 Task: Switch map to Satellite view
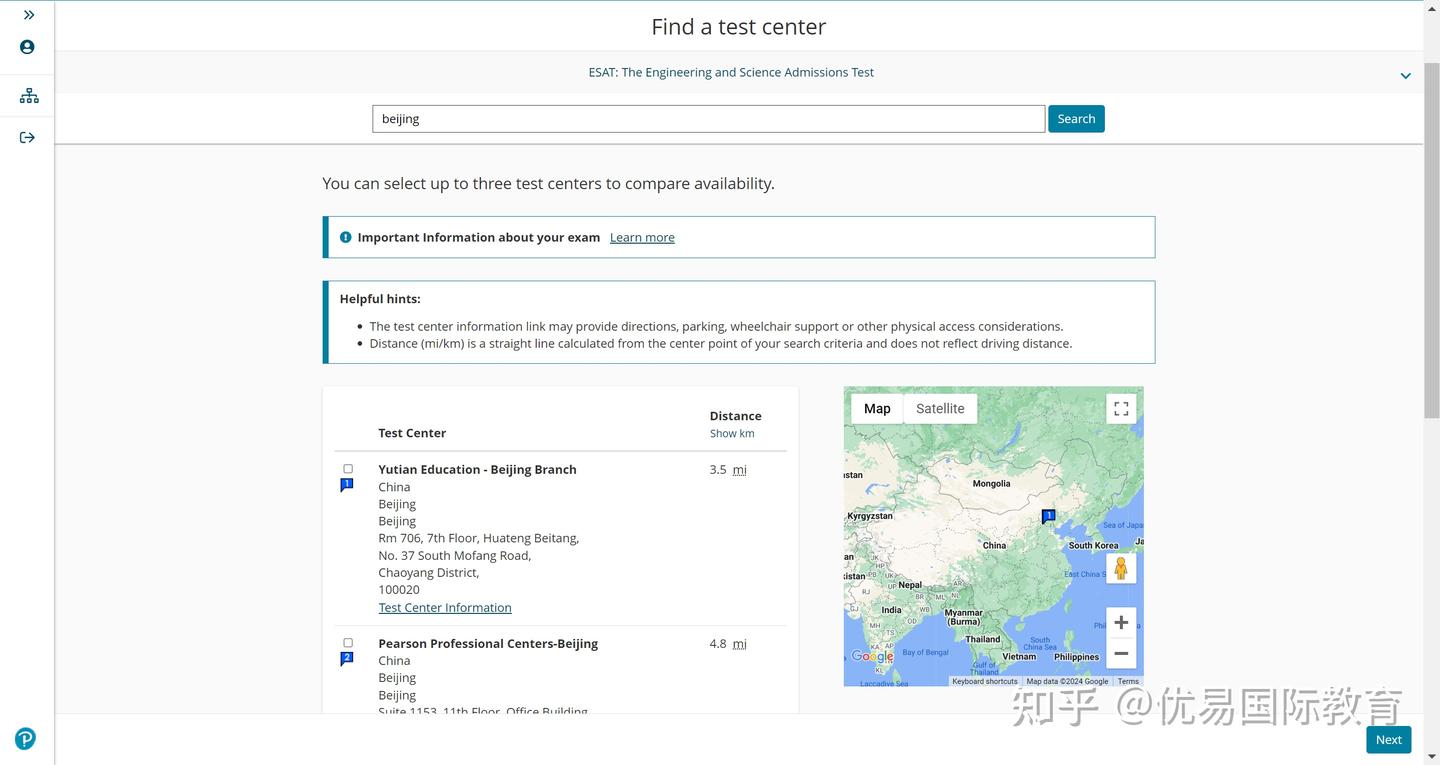940,408
